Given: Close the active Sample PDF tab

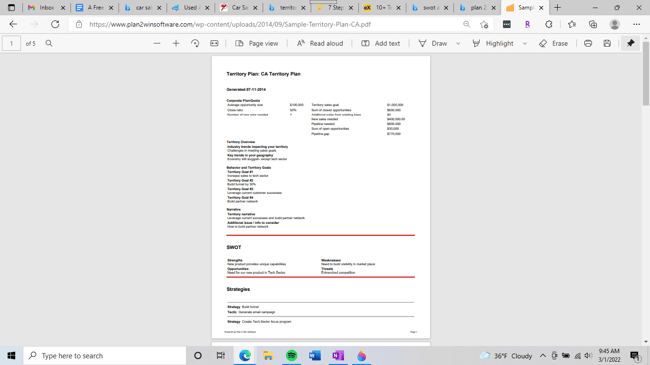Looking at the screenshot, I should pos(541,7).
